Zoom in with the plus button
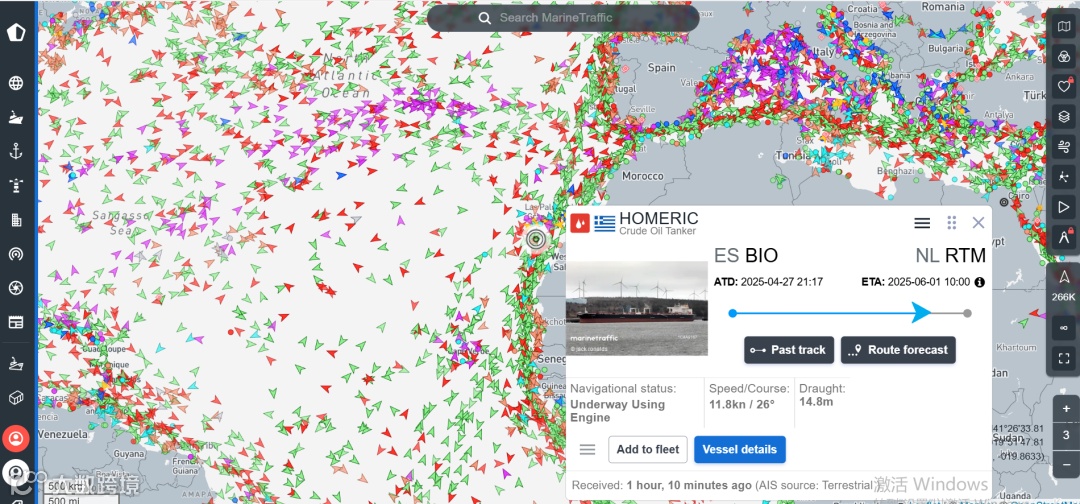1080x504 pixels. coord(1066,409)
